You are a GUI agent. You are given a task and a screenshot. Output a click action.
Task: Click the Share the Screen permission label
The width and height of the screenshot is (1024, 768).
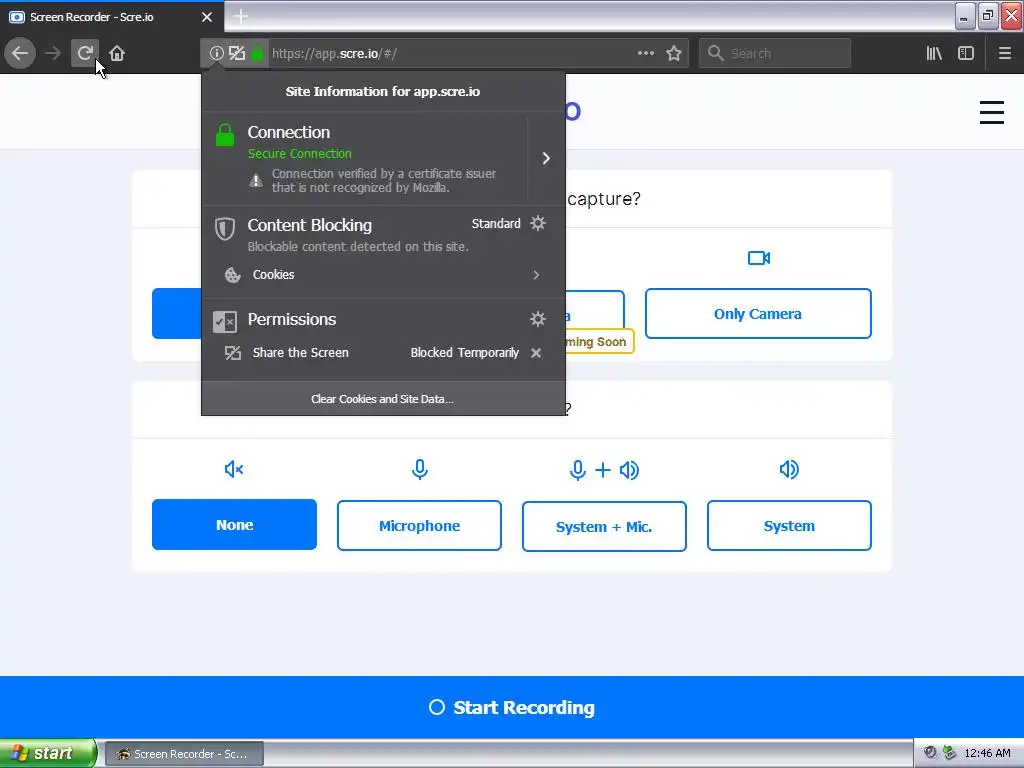(x=300, y=353)
